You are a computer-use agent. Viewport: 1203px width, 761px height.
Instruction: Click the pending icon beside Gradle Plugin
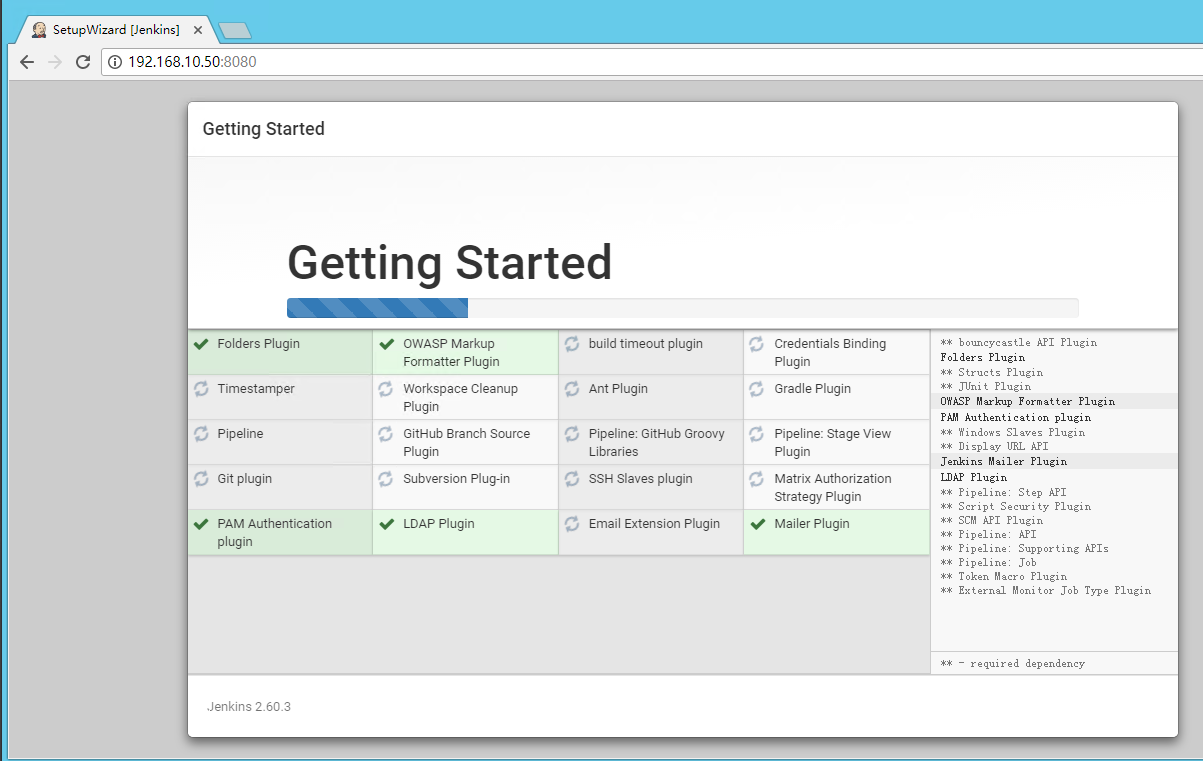click(x=757, y=389)
